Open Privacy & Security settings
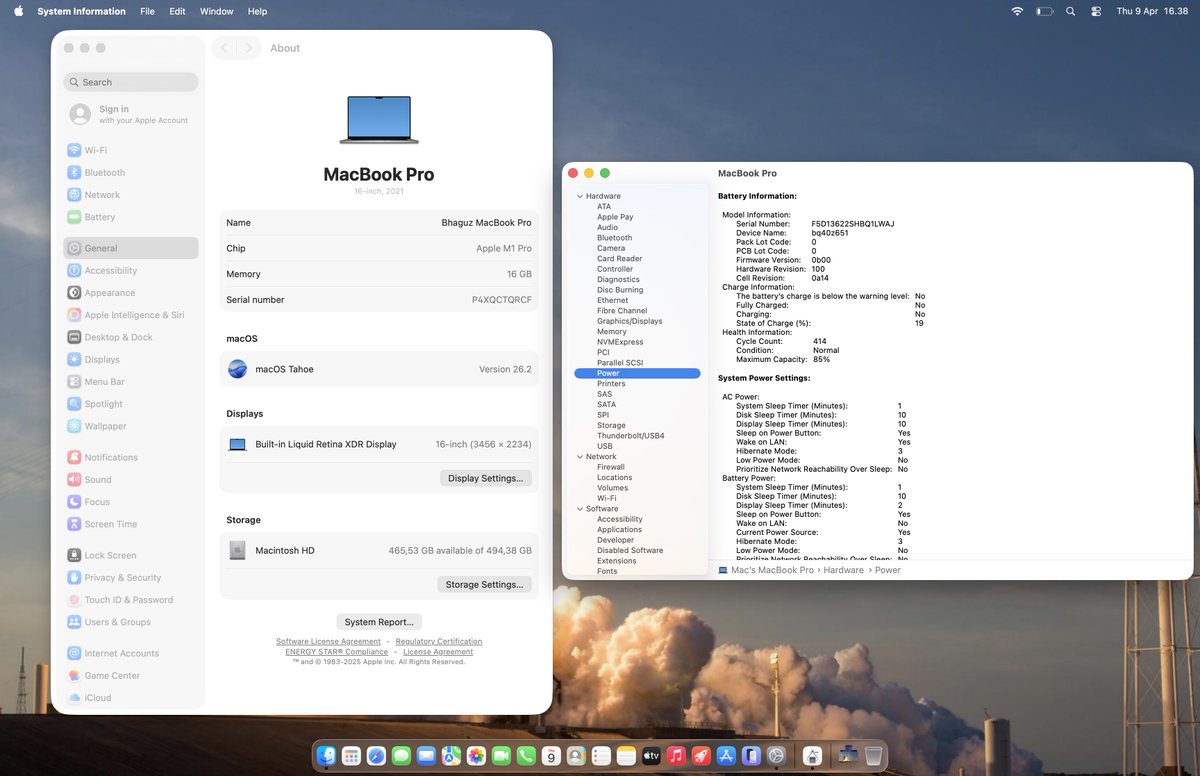 [131, 577]
